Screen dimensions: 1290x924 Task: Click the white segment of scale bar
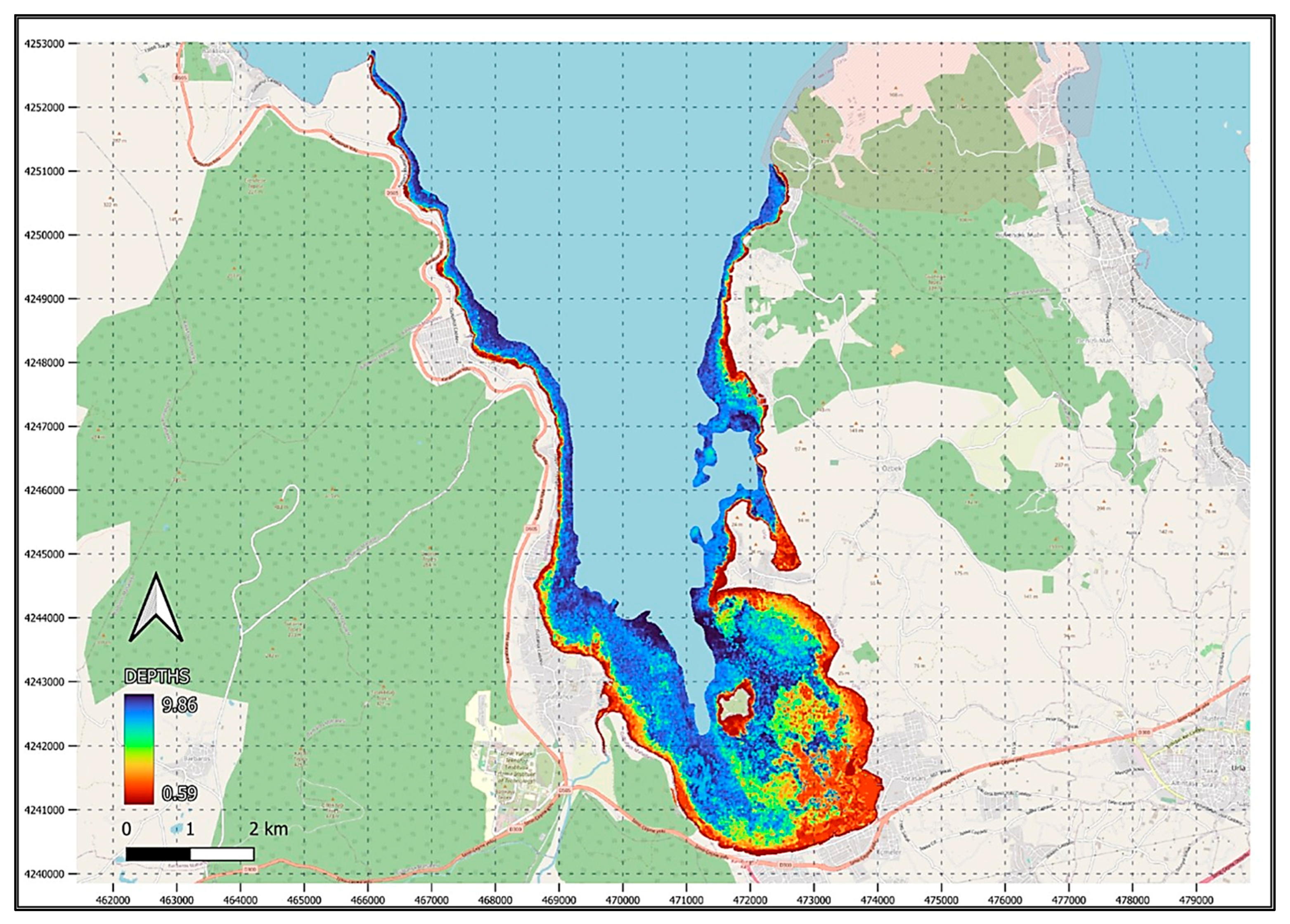pyautogui.click(x=222, y=854)
